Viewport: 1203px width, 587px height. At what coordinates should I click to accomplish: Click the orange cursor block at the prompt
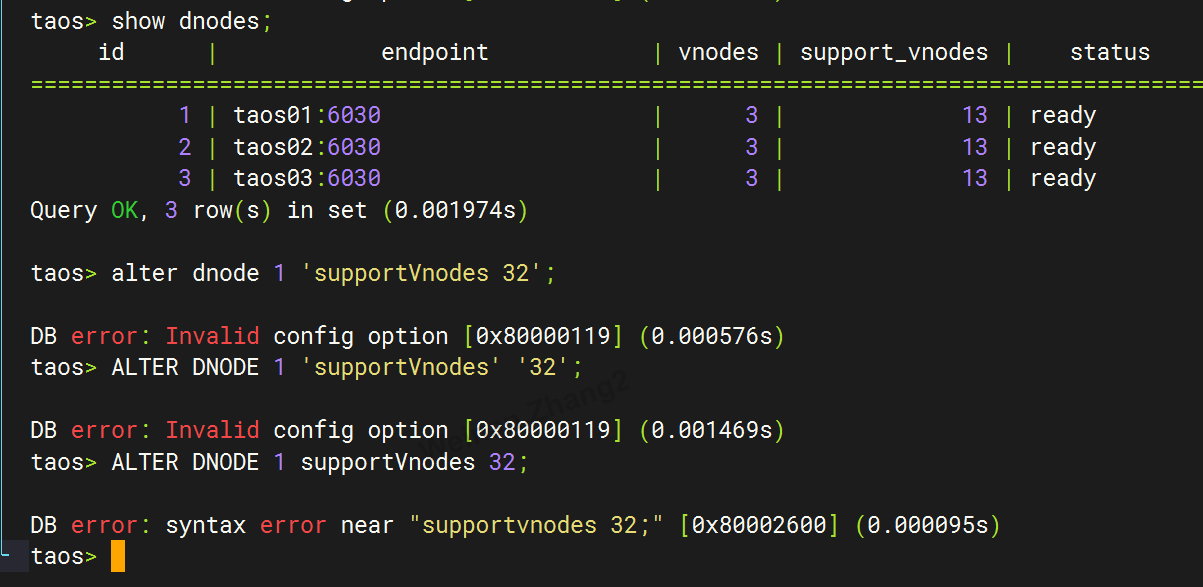(x=118, y=556)
